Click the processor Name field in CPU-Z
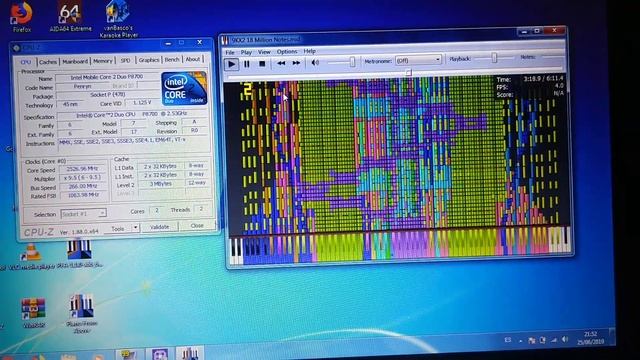640x360 pixels. pos(107,77)
